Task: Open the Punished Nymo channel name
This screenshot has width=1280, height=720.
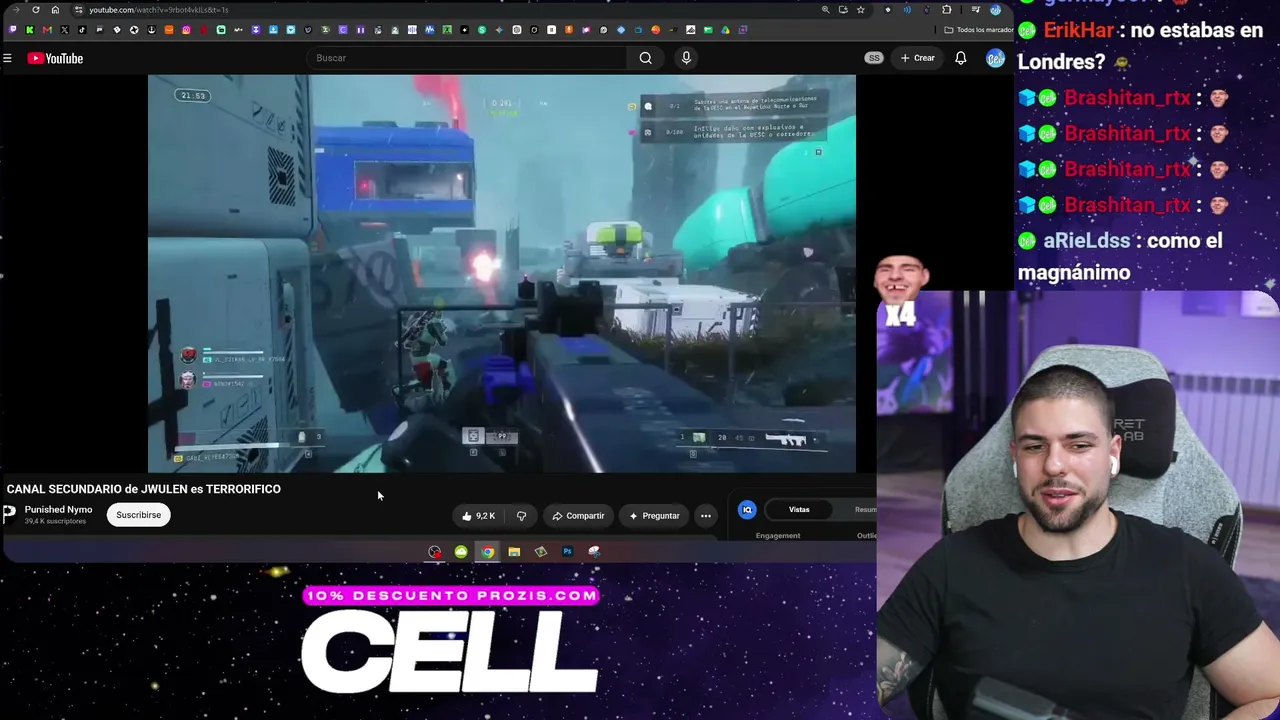Action: [58, 510]
